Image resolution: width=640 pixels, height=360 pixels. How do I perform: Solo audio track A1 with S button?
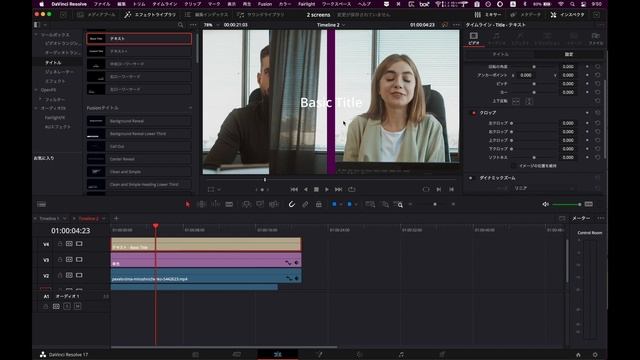[67, 306]
